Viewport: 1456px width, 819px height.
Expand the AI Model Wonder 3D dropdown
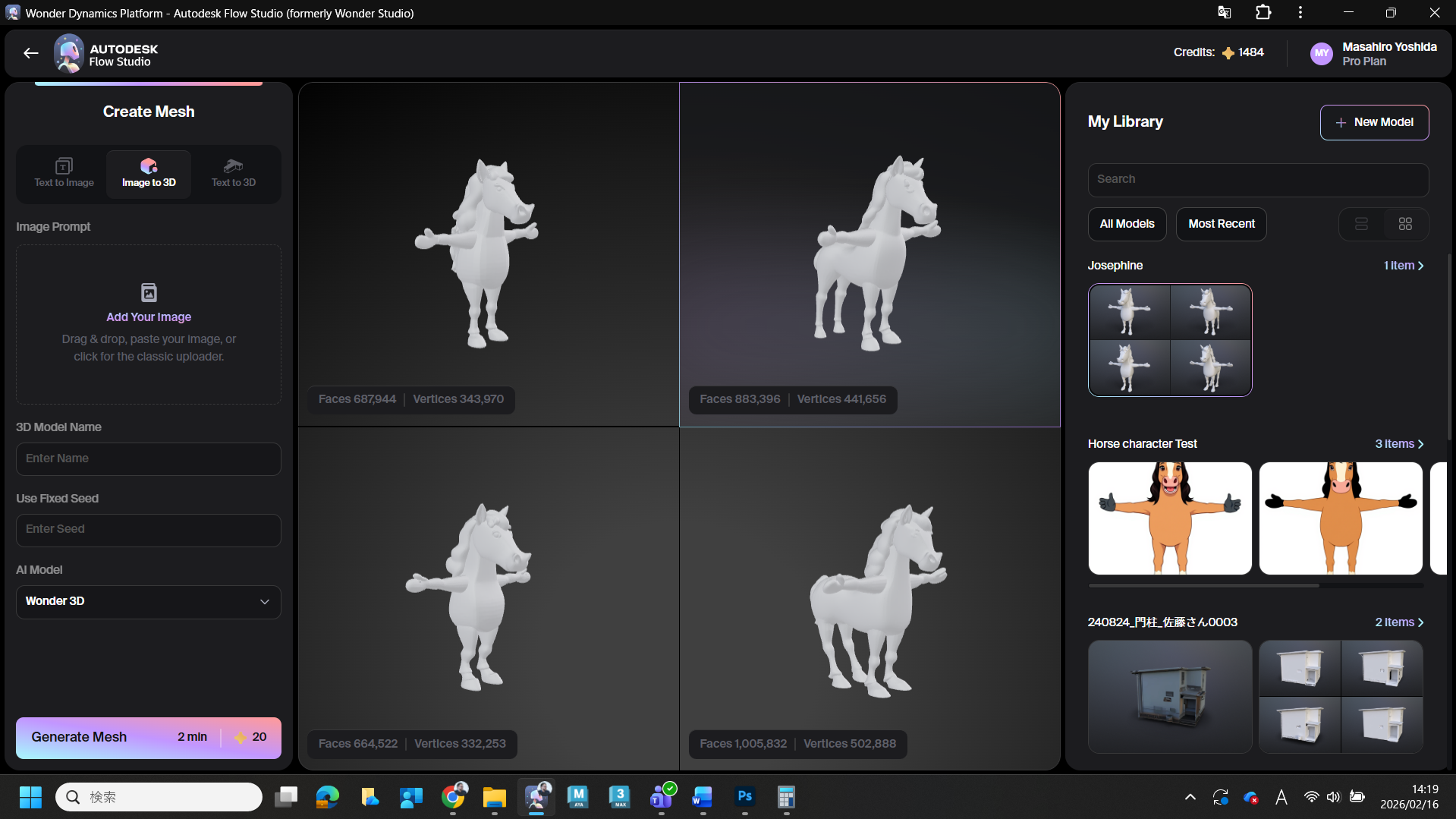point(149,601)
